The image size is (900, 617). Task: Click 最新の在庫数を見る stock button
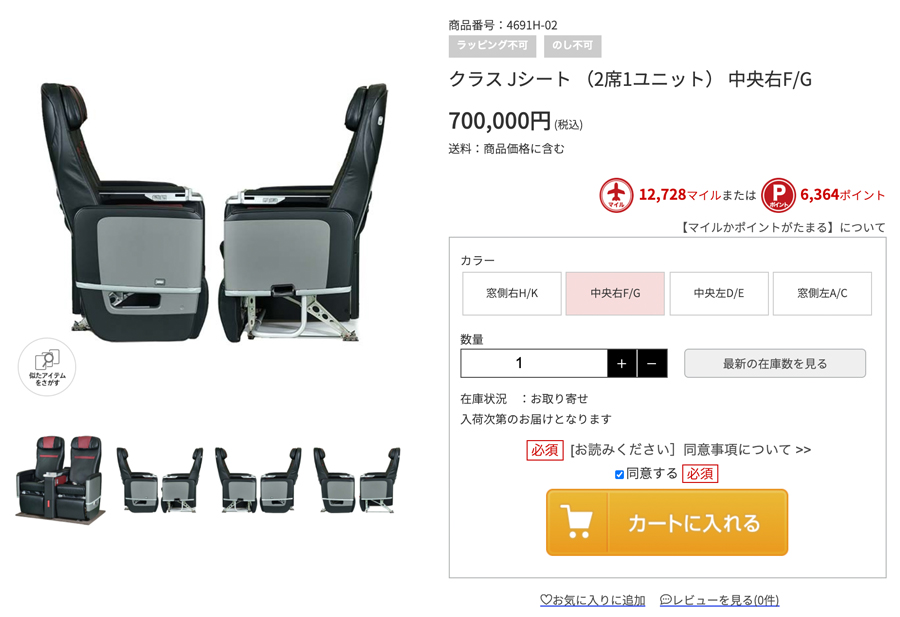coord(775,363)
